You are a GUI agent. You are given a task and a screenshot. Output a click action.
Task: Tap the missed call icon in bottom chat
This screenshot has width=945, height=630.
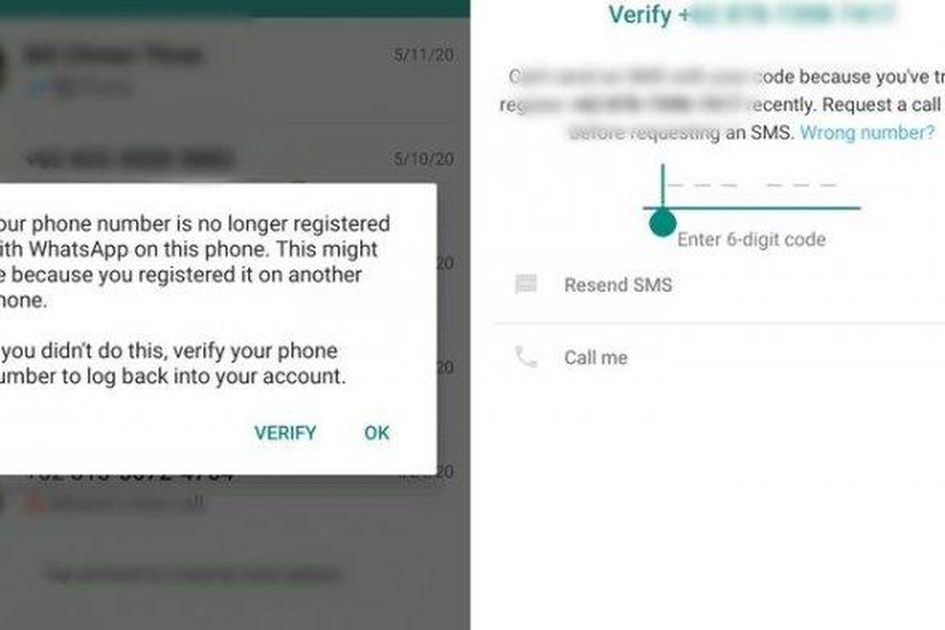point(34,503)
